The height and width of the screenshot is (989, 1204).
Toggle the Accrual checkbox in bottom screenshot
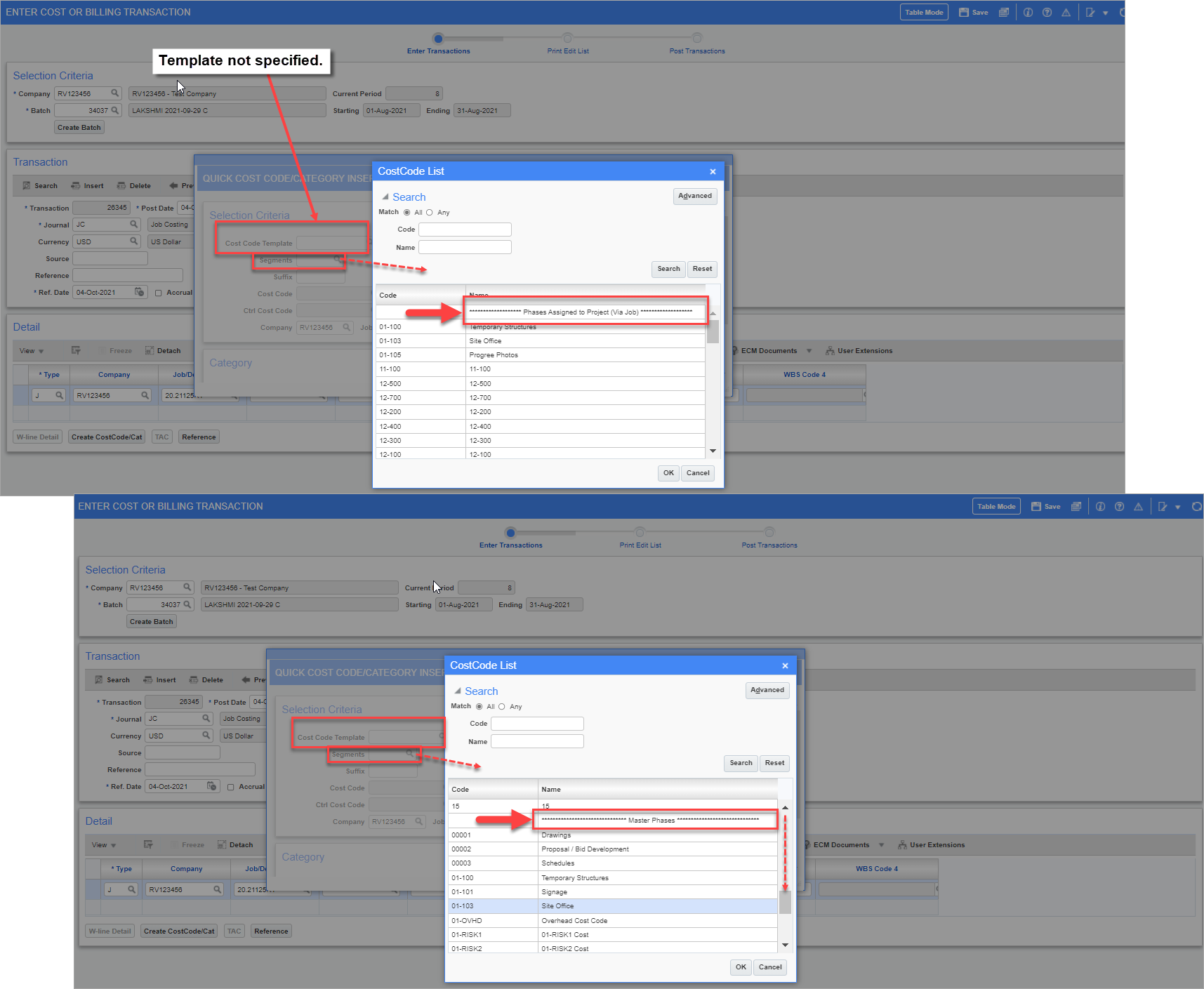click(231, 787)
